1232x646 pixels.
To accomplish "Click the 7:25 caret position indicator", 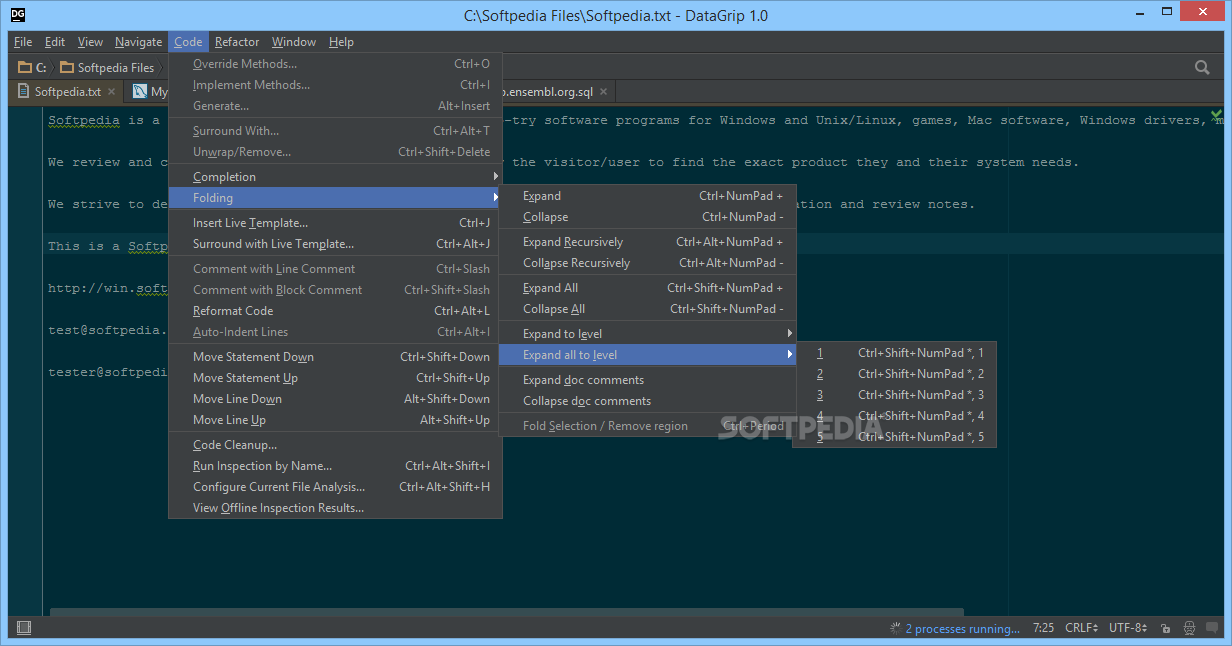I will tap(1043, 629).
